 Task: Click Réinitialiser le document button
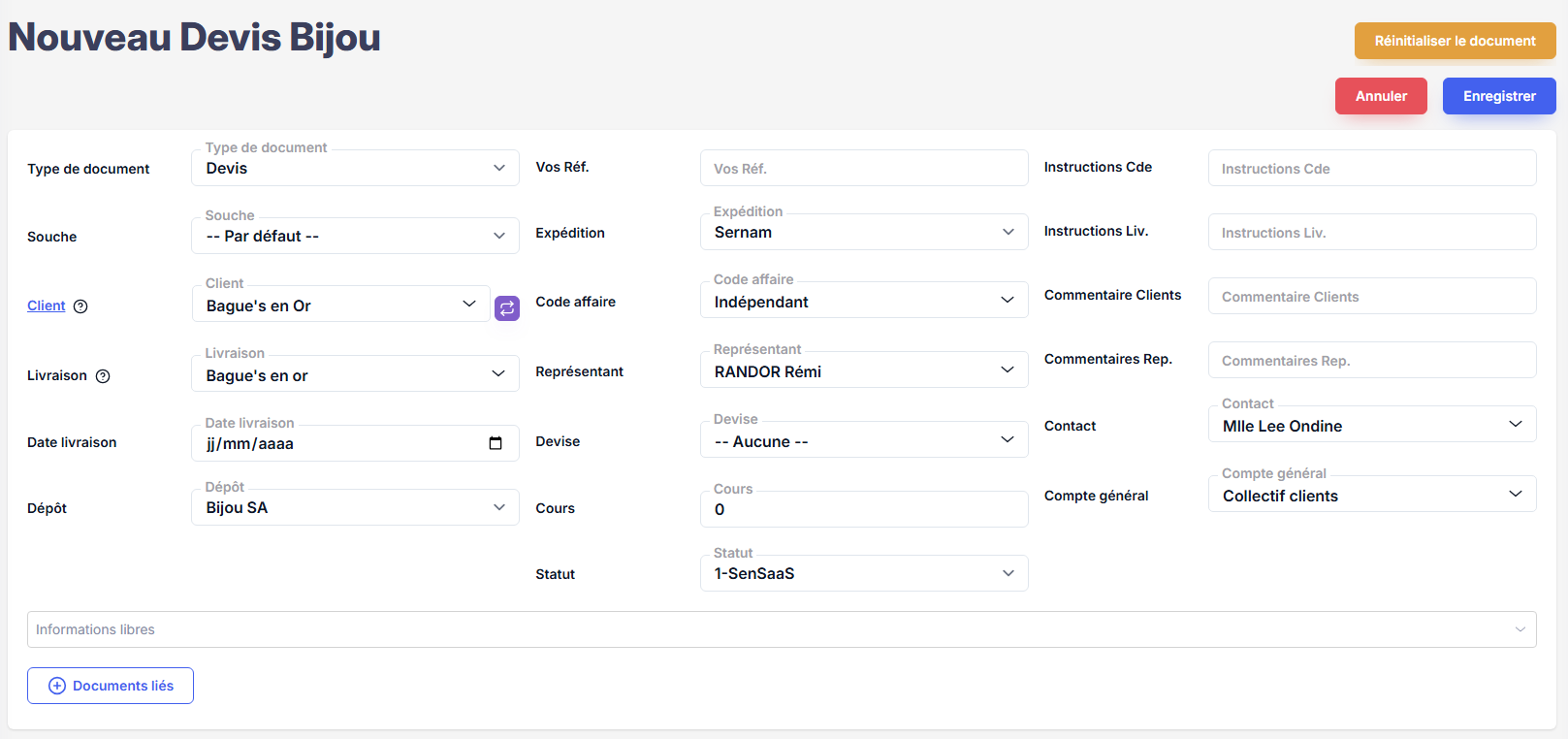(x=1455, y=41)
